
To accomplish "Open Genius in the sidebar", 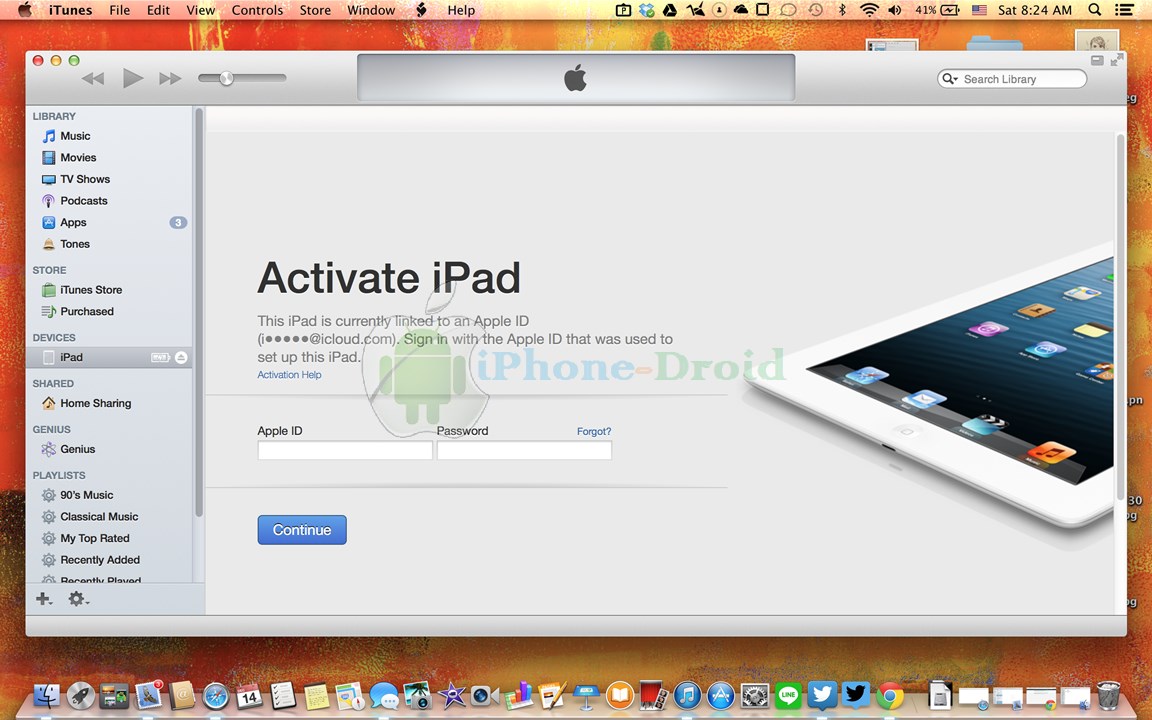I will (77, 449).
